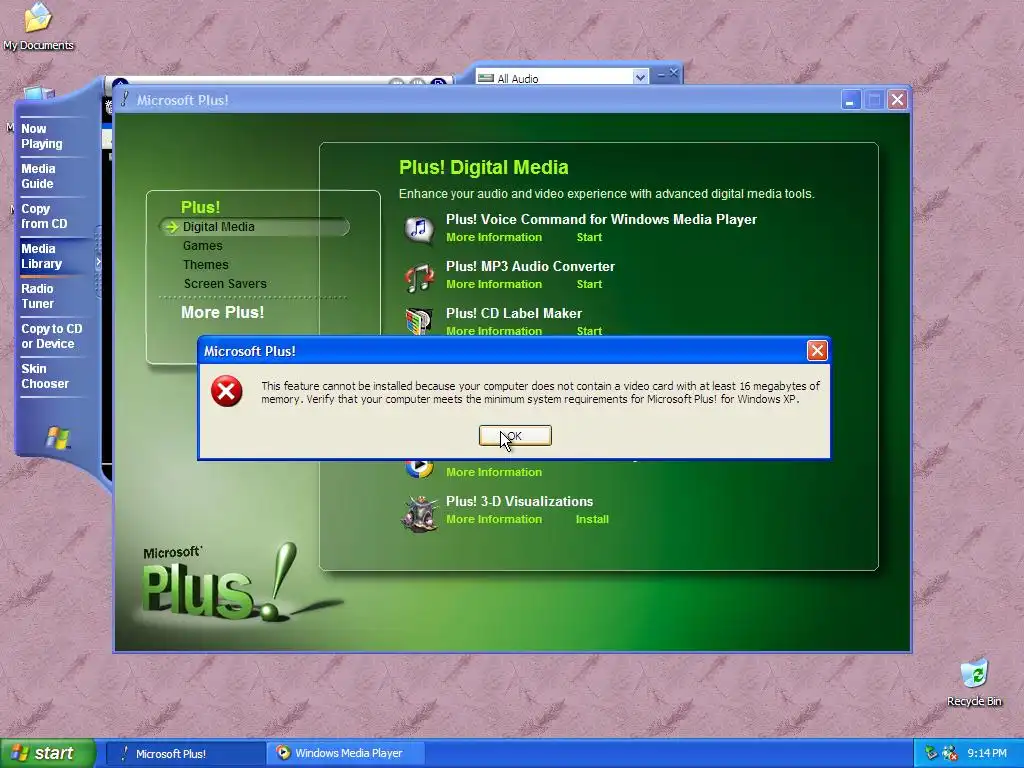Open Voice Command music note icon

point(419,229)
